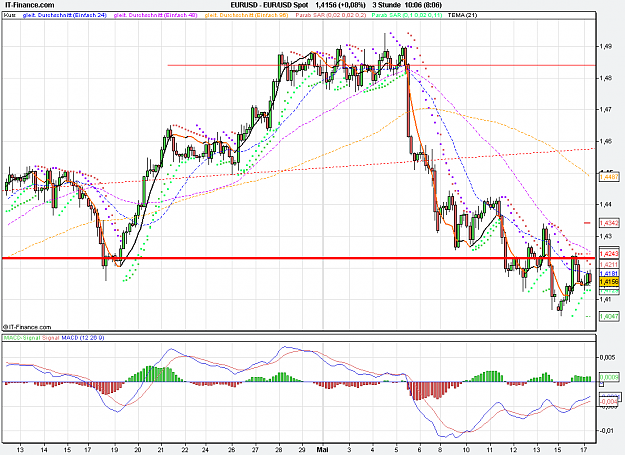Click the EURUSD - EUR/USD Spot chart title
Viewport: 625px width, 455px height.
coord(269,5)
